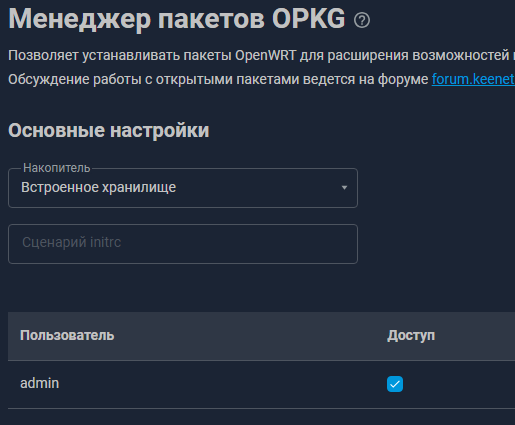Click the word настройки in the section heading
Viewport: 515px width, 425px height.
tap(159, 130)
